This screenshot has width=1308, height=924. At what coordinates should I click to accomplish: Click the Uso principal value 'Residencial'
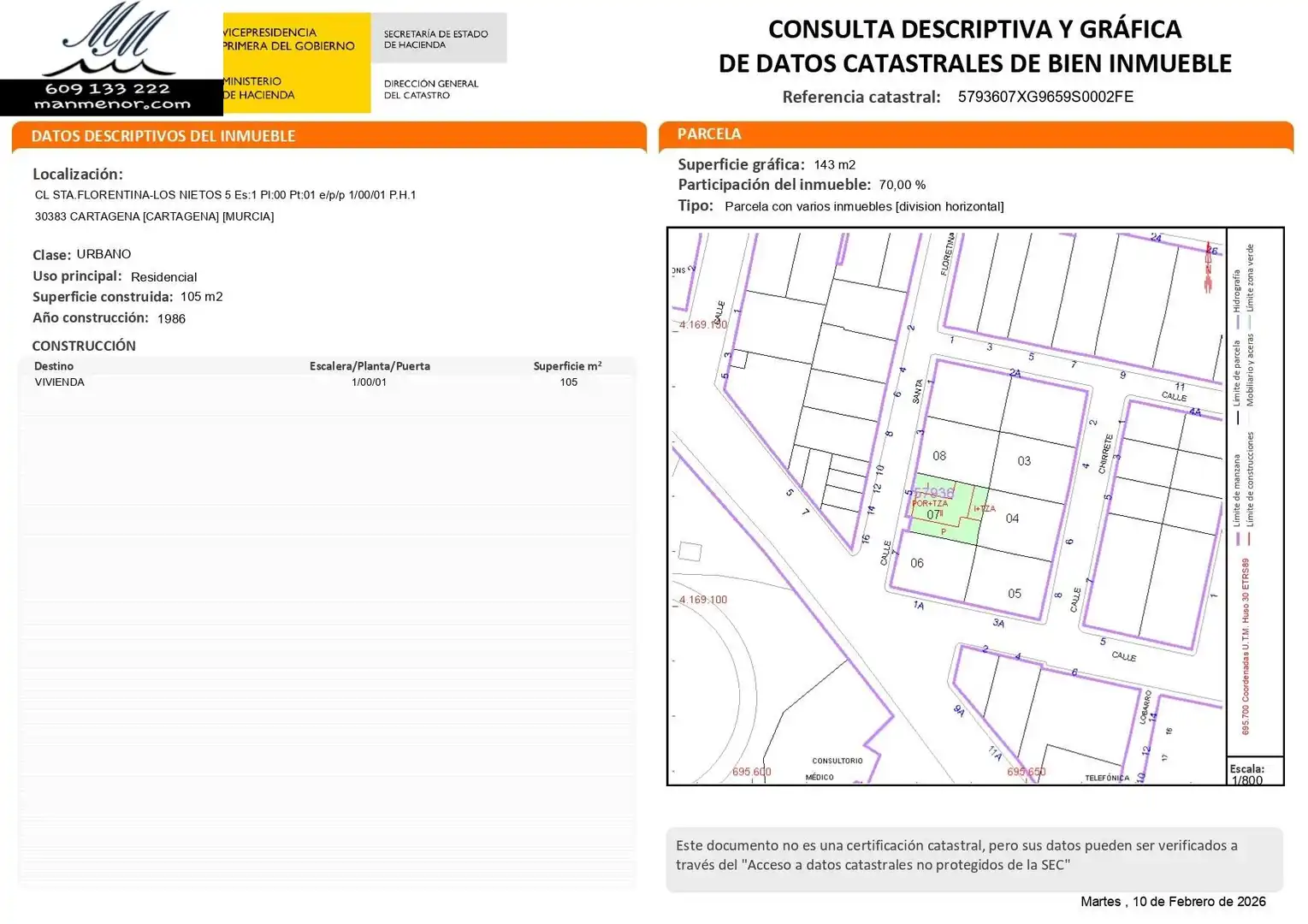click(x=163, y=277)
